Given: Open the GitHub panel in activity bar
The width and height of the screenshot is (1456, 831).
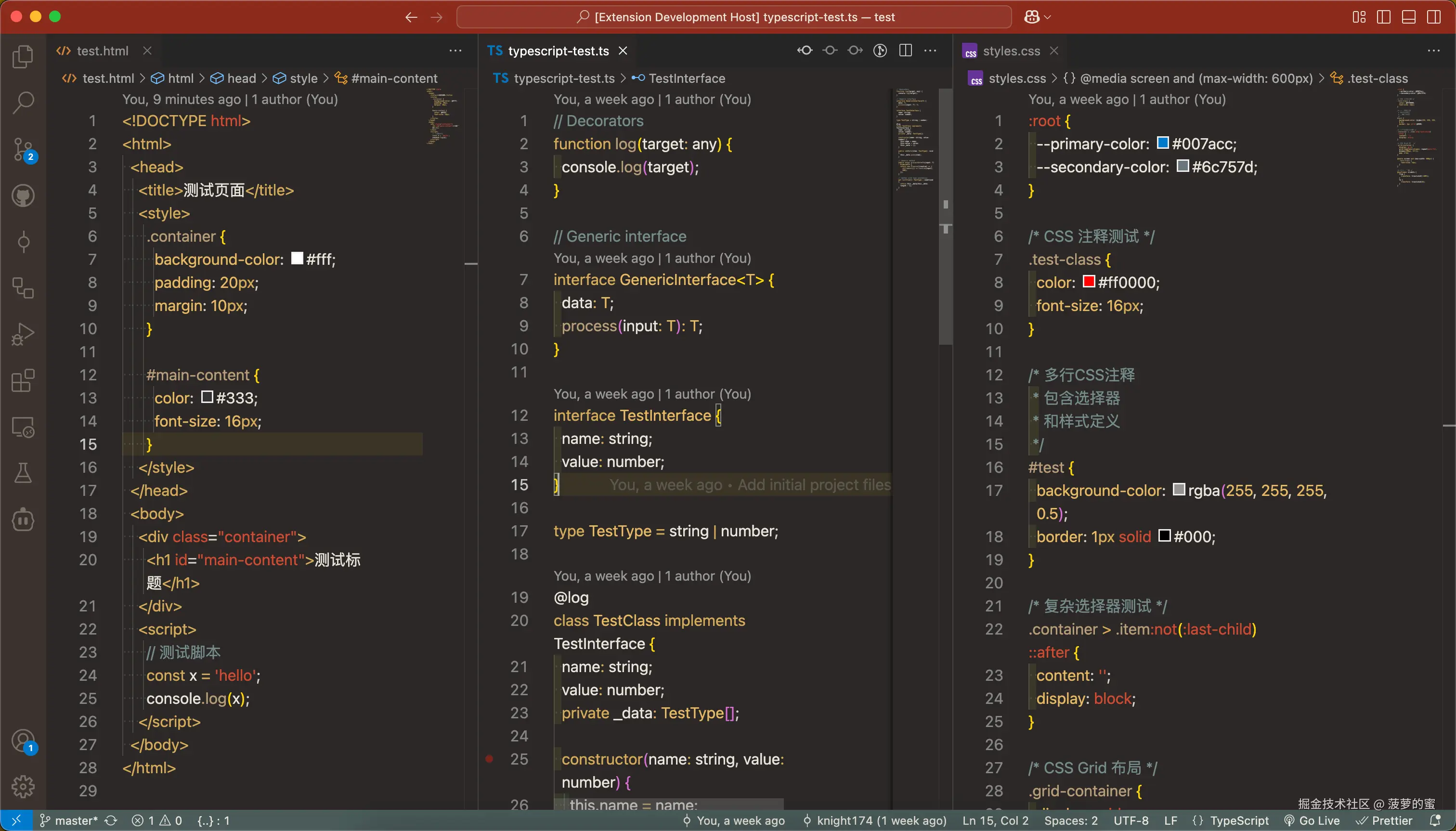Looking at the screenshot, I should (x=23, y=196).
